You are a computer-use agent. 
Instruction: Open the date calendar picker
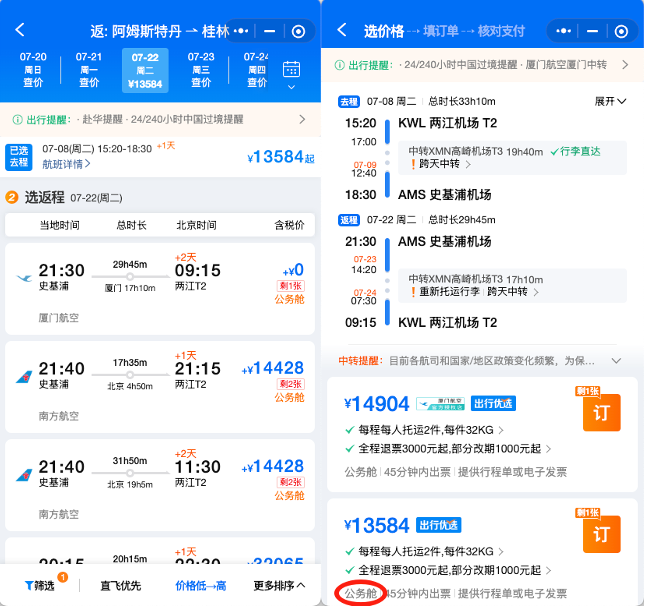[291, 69]
